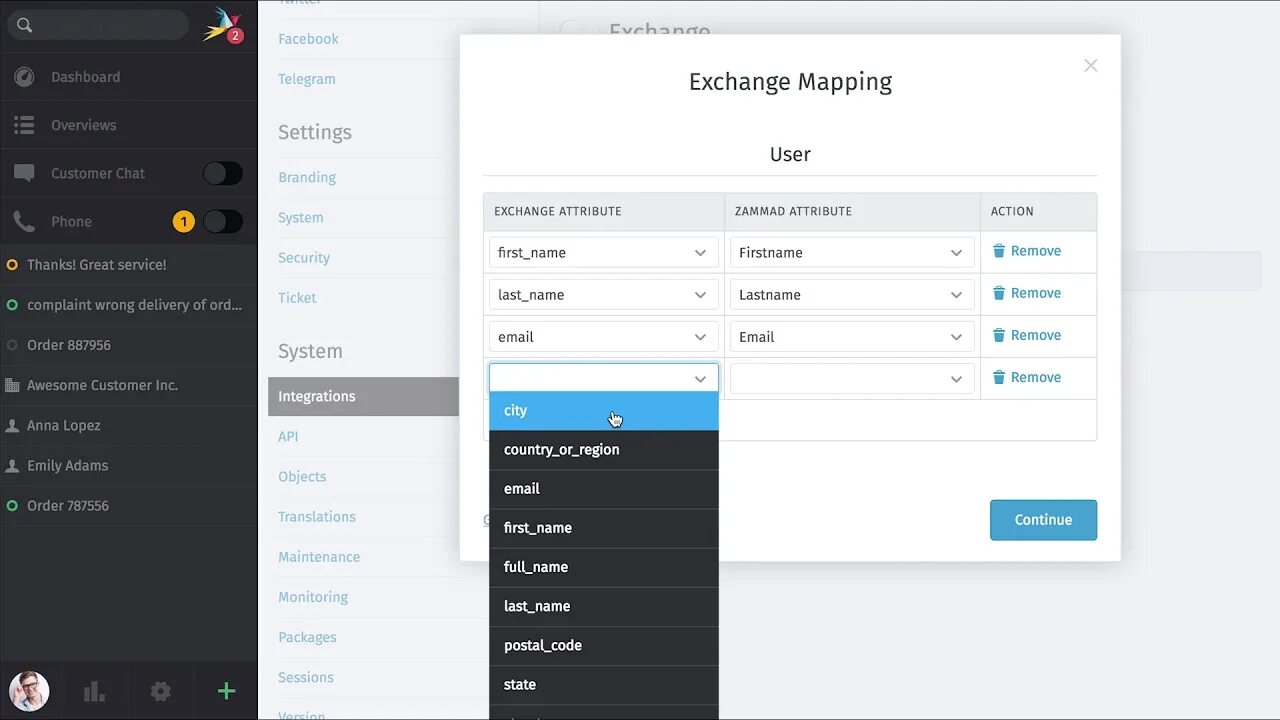Image resolution: width=1280 pixels, height=720 pixels.
Task: Select postal_code from the dropdown list
Action: [604, 645]
